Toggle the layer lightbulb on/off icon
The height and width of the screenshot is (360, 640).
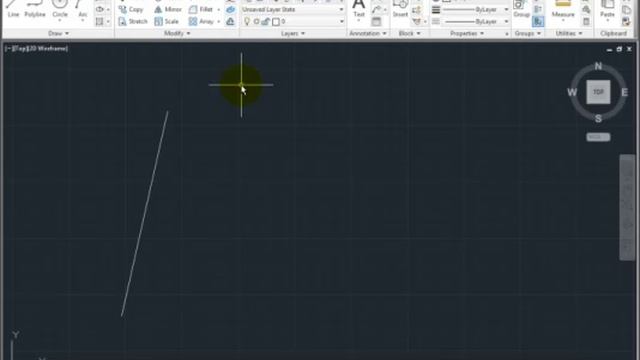(247, 21)
